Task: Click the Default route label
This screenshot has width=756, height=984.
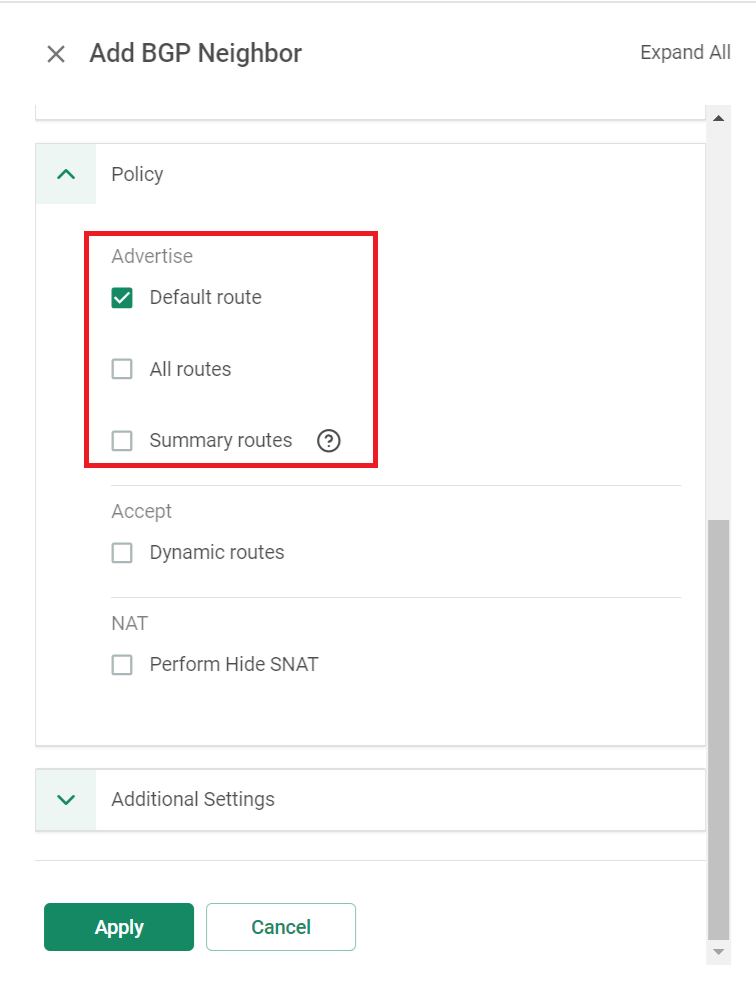Action: tap(206, 297)
